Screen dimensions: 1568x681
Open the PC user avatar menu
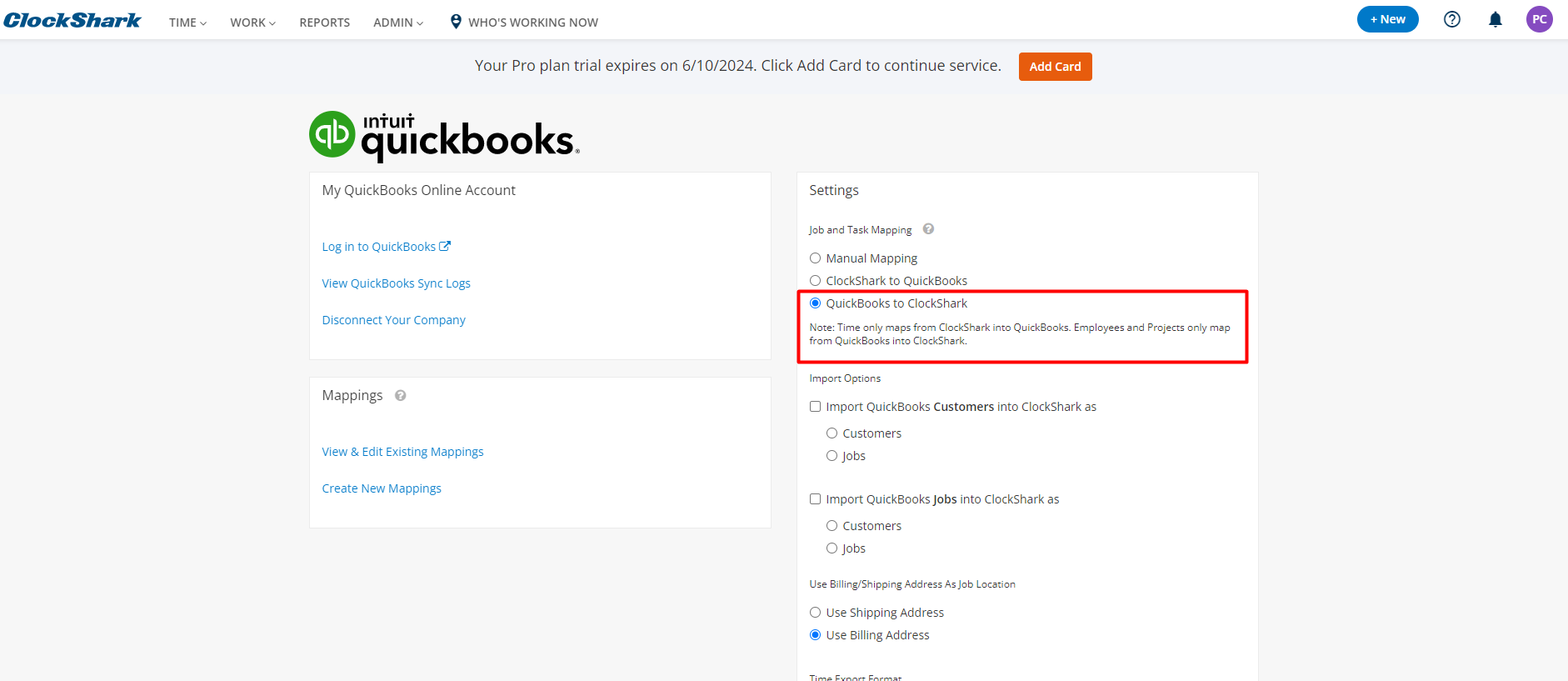pos(1540,19)
